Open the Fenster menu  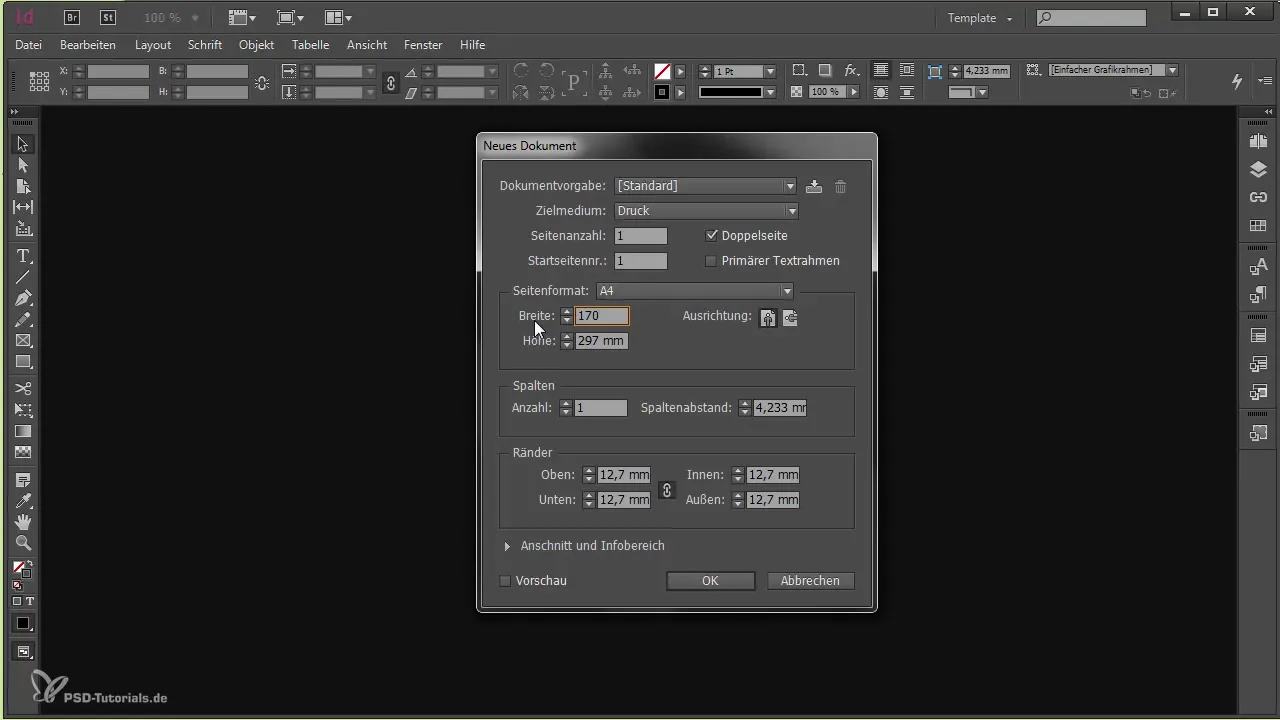tap(423, 45)
